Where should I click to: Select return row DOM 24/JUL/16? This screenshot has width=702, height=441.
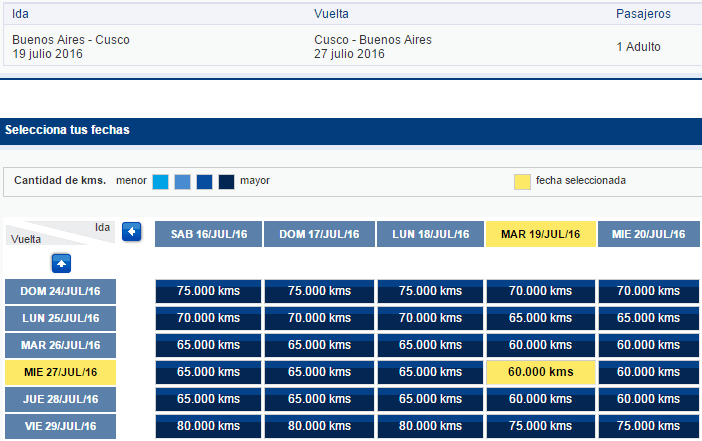(60, 291)
